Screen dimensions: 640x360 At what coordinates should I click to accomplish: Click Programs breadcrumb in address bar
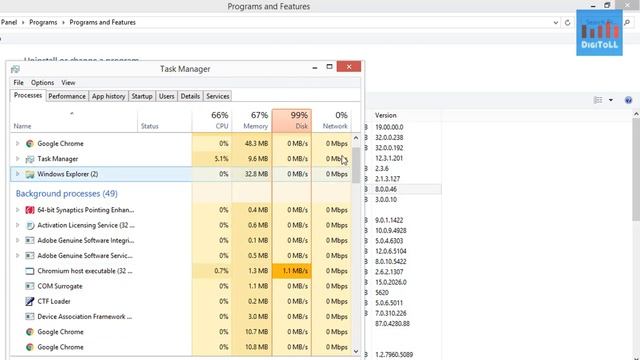point(43,22)
